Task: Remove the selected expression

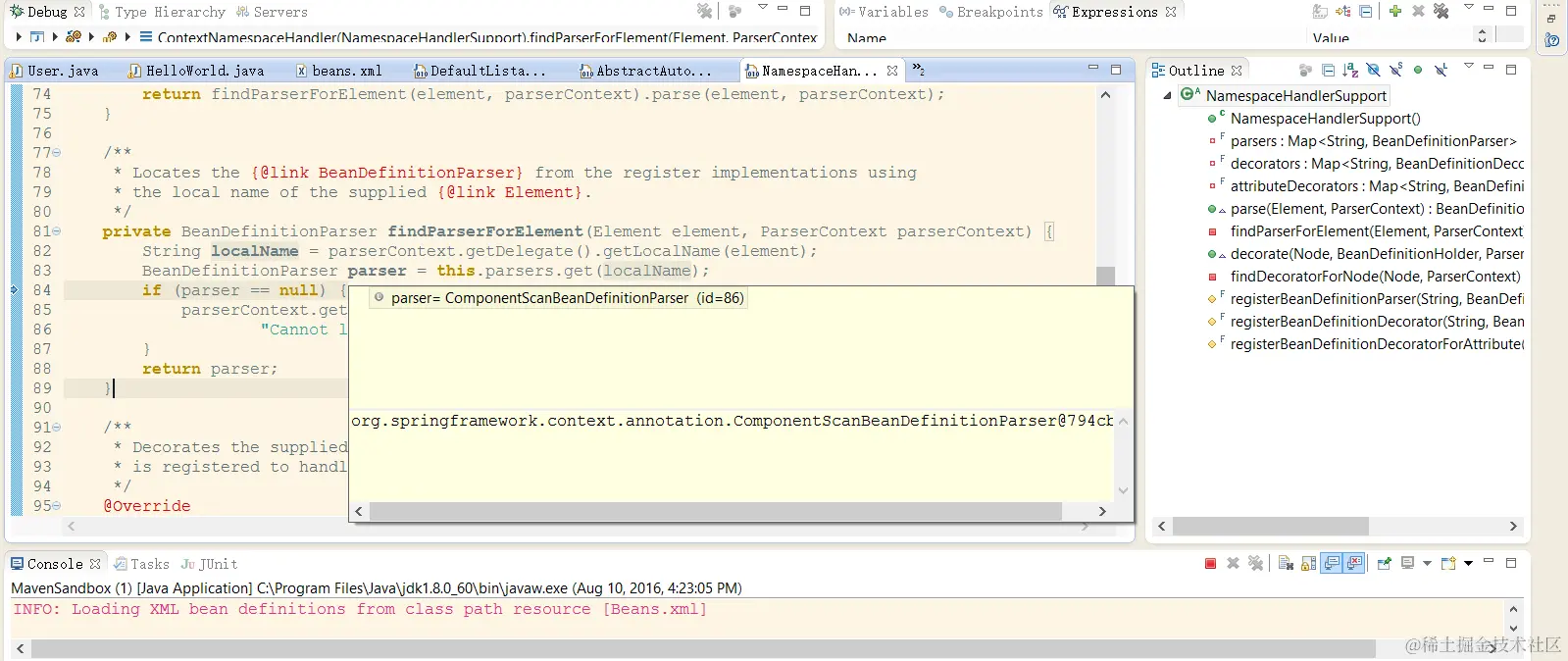Action: pyautogui.click(x=1418, y=12)
